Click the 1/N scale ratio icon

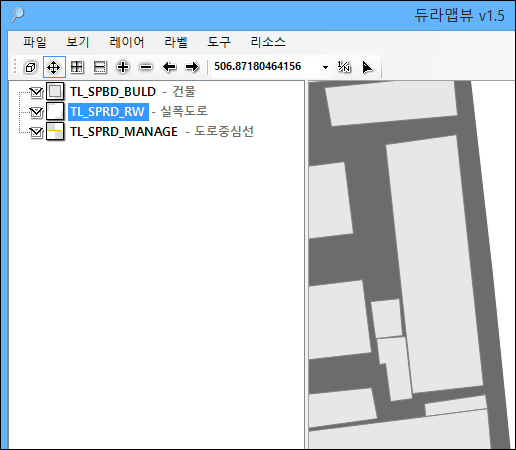[x=344, y=67]
